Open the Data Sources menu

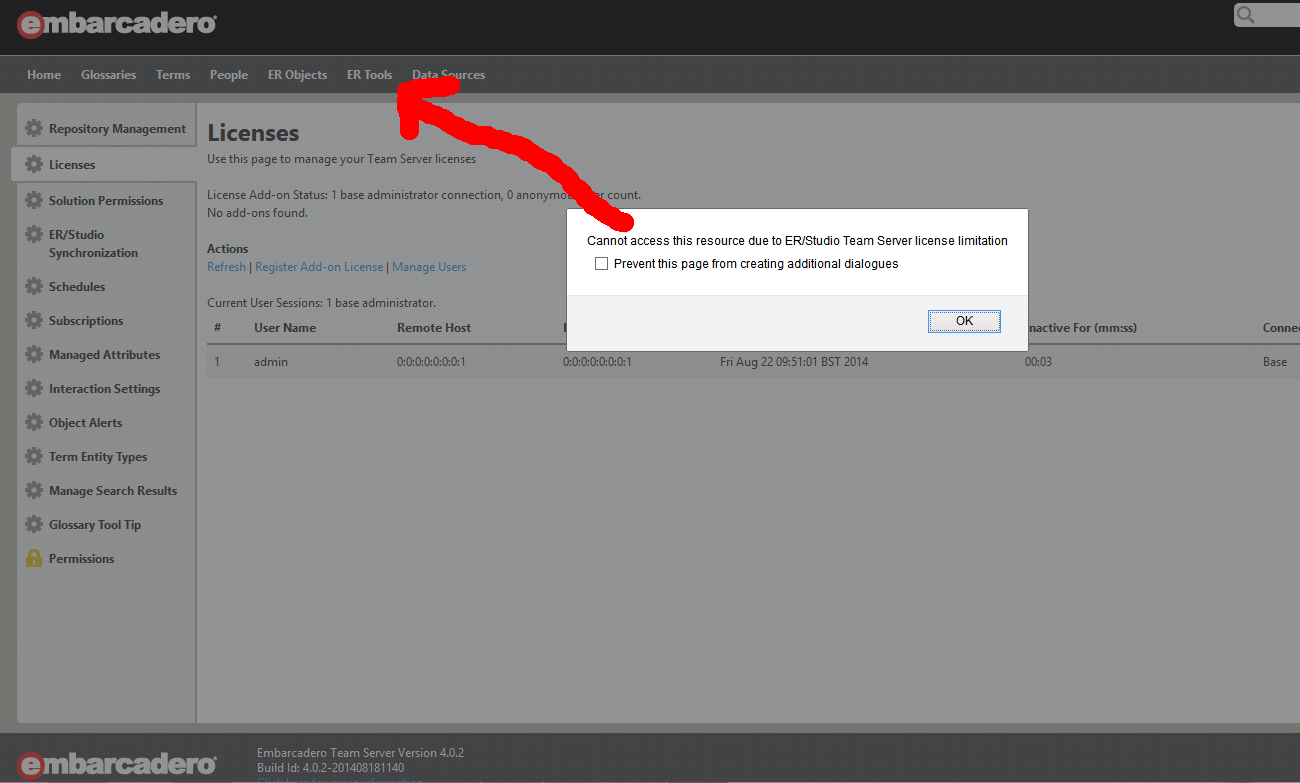click(448, 75)
